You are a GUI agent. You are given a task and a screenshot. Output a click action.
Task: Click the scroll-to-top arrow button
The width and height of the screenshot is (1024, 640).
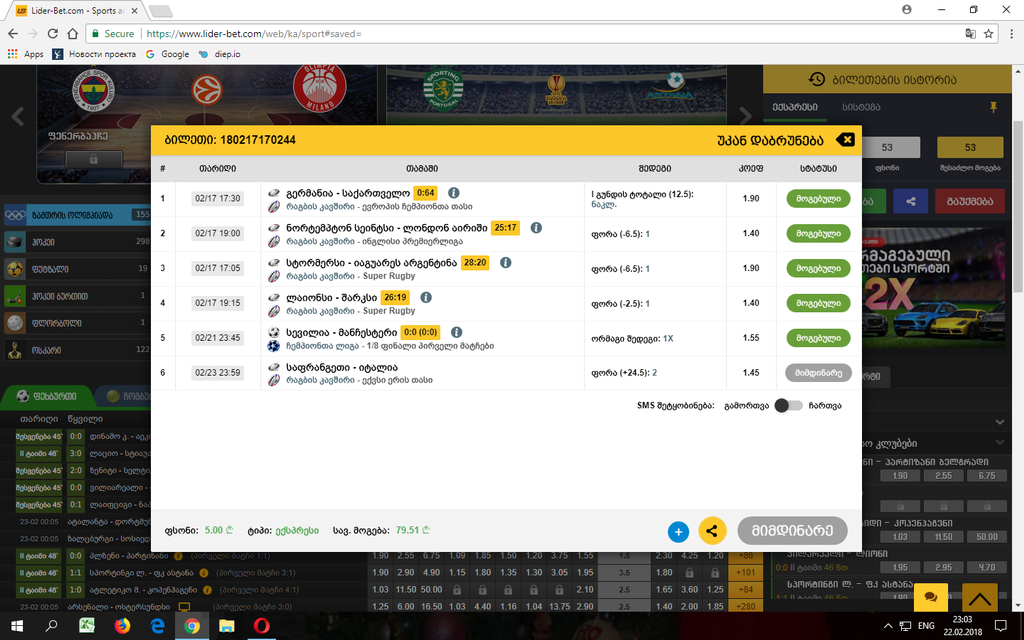tap(980, 599)
